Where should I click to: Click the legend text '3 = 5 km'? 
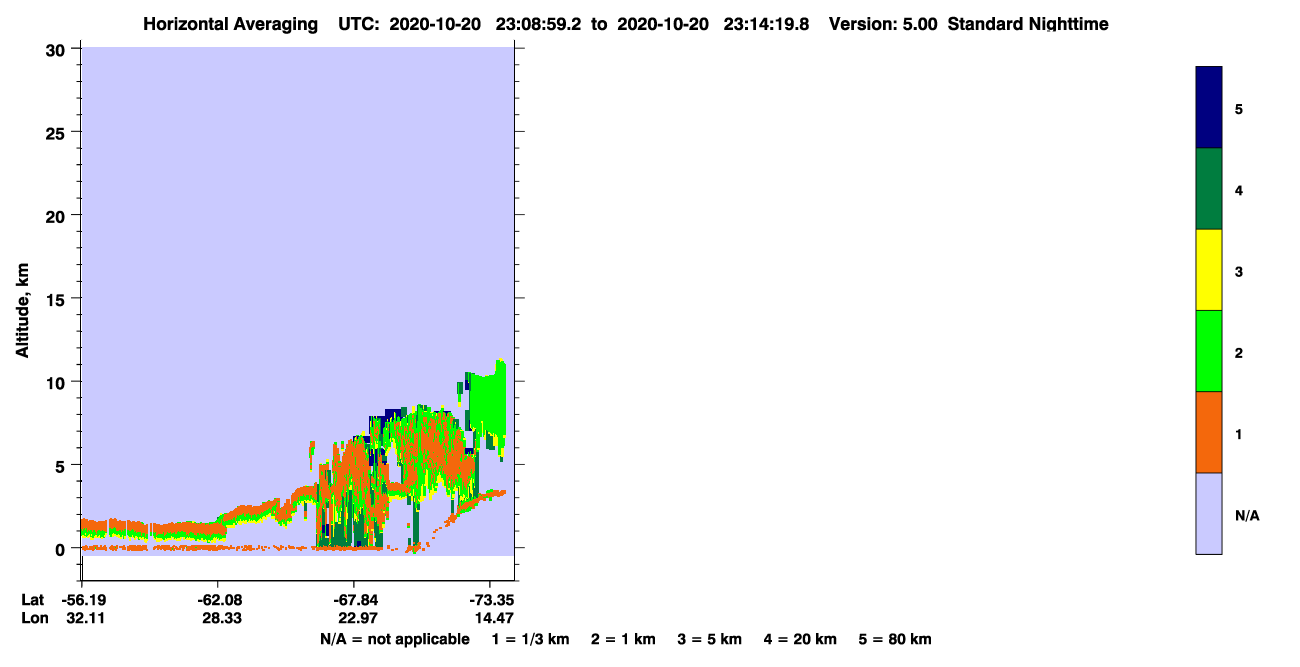[x=709, y=639]
